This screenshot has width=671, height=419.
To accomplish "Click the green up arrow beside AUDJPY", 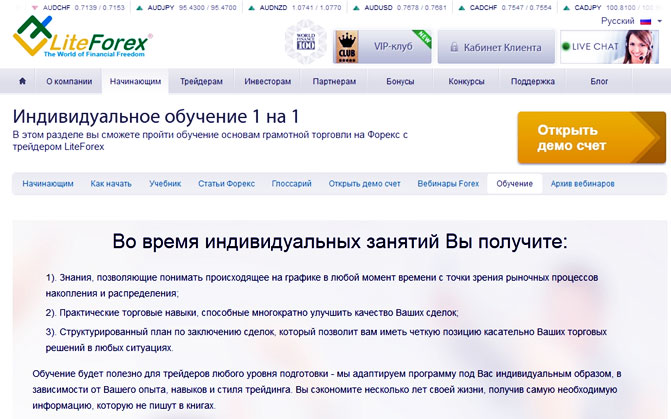I will tap(140, 8).
